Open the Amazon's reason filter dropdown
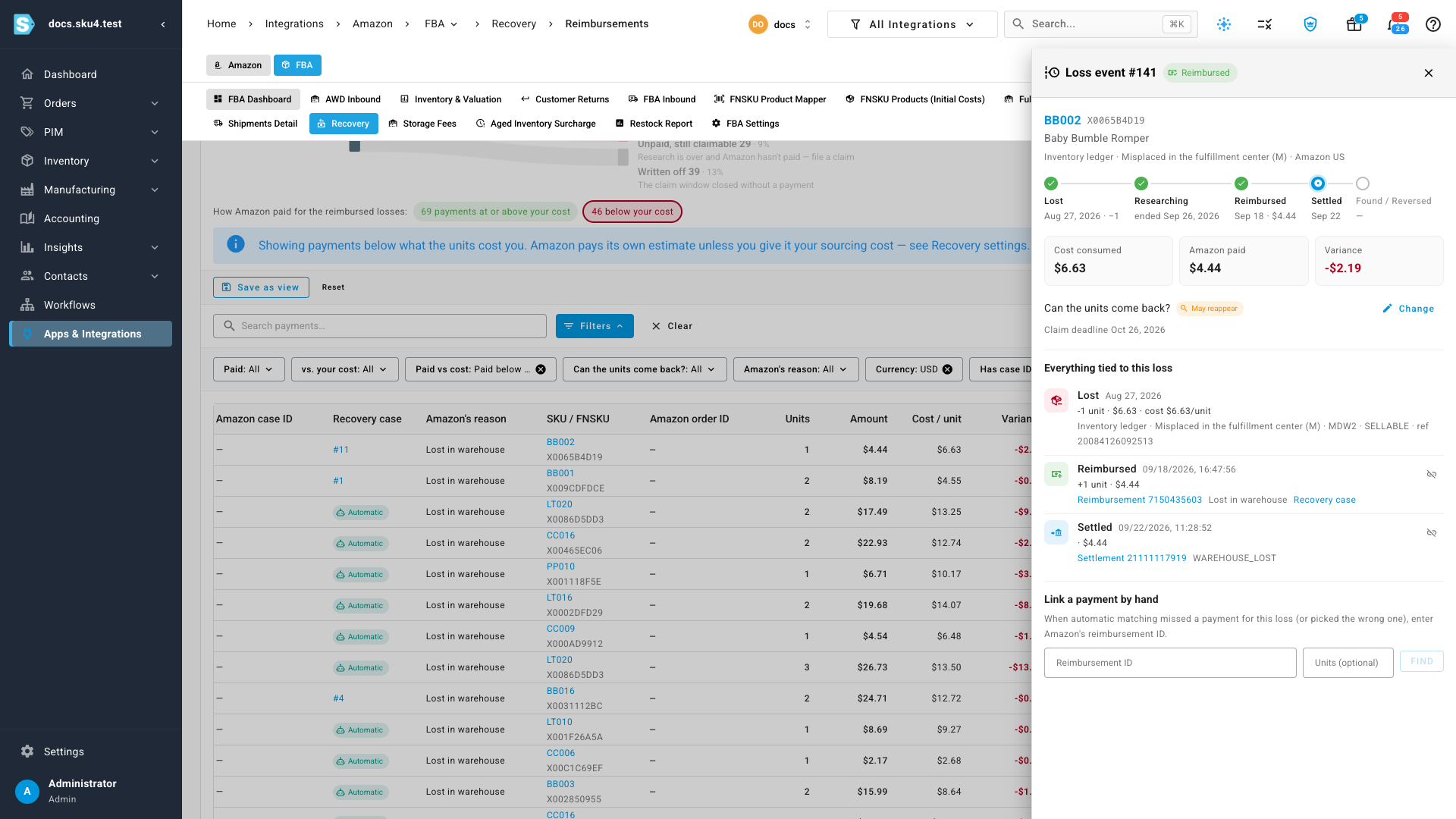This screenshot has width=1456, height=819. click(796, 369)
